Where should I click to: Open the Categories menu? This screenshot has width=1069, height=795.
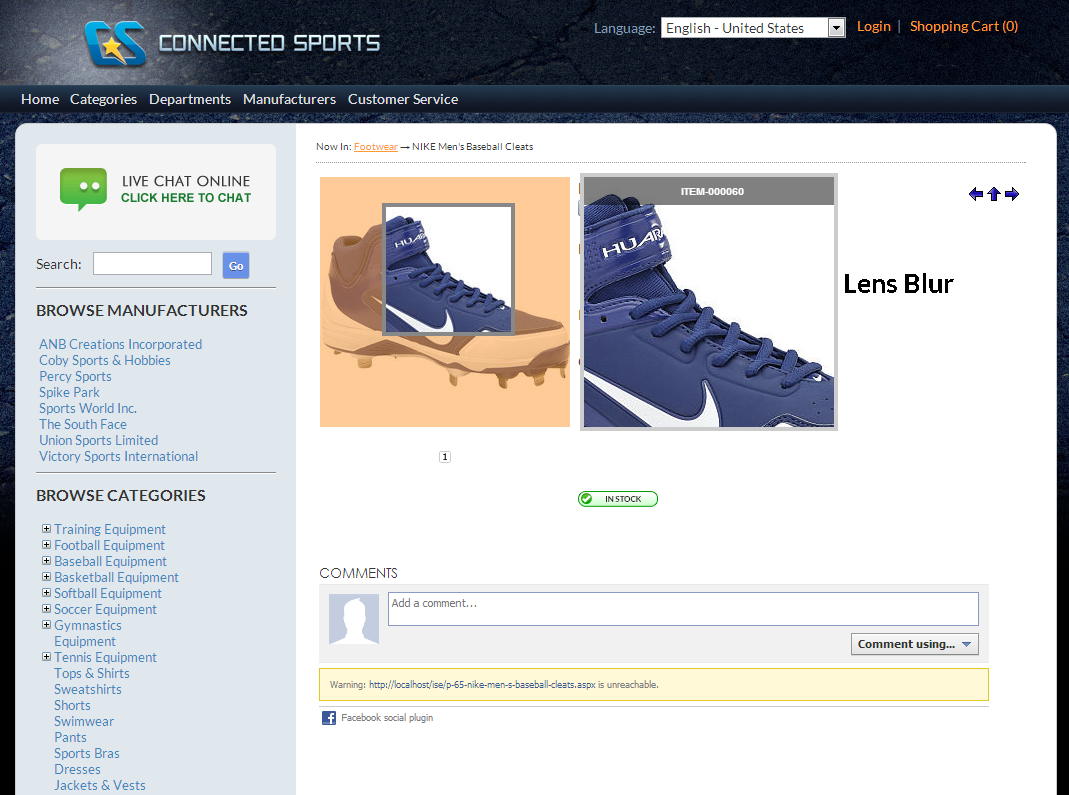point(104,100)
